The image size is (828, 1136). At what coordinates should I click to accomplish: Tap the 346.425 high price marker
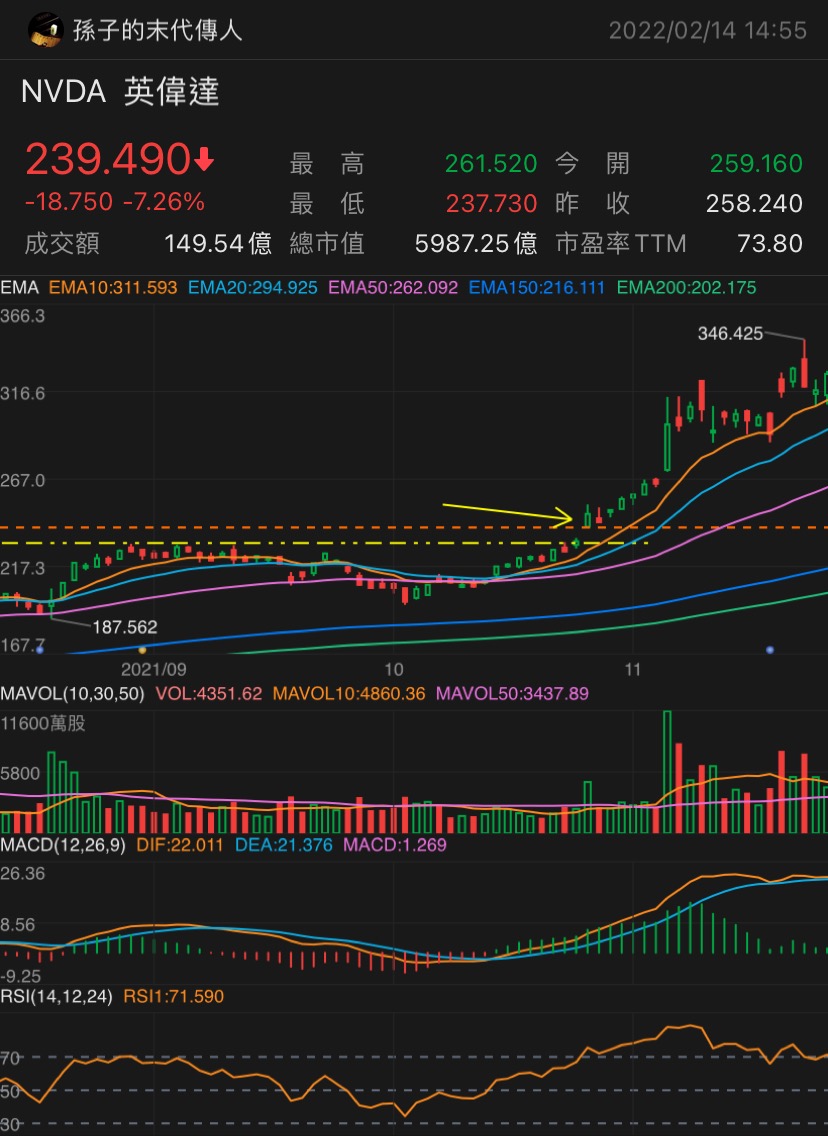729,333
